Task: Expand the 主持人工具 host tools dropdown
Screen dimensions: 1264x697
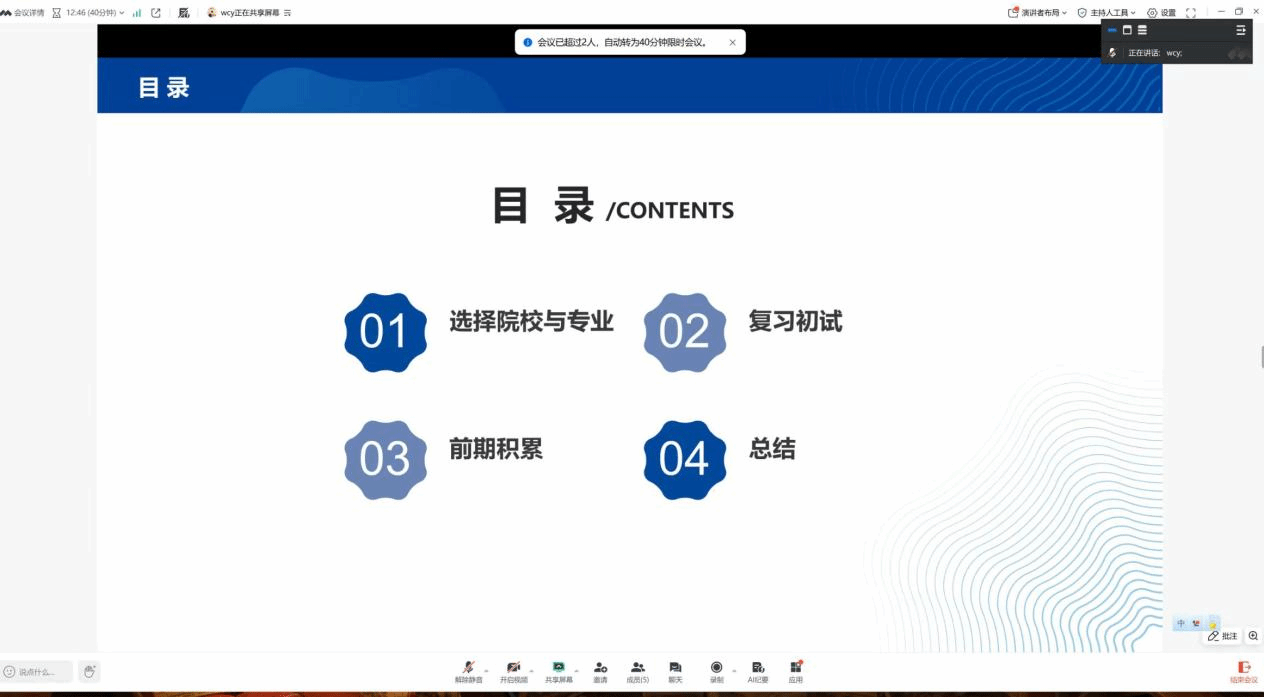Action: [1106, 13]
